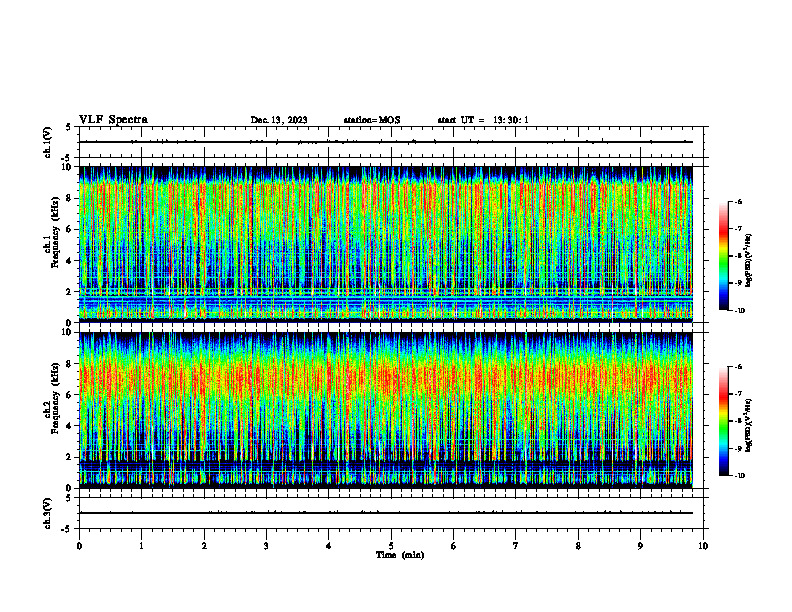Click the ch.2 spectrogram color bar
Viewport: 792px width, 612px height.
coord(723,421)
